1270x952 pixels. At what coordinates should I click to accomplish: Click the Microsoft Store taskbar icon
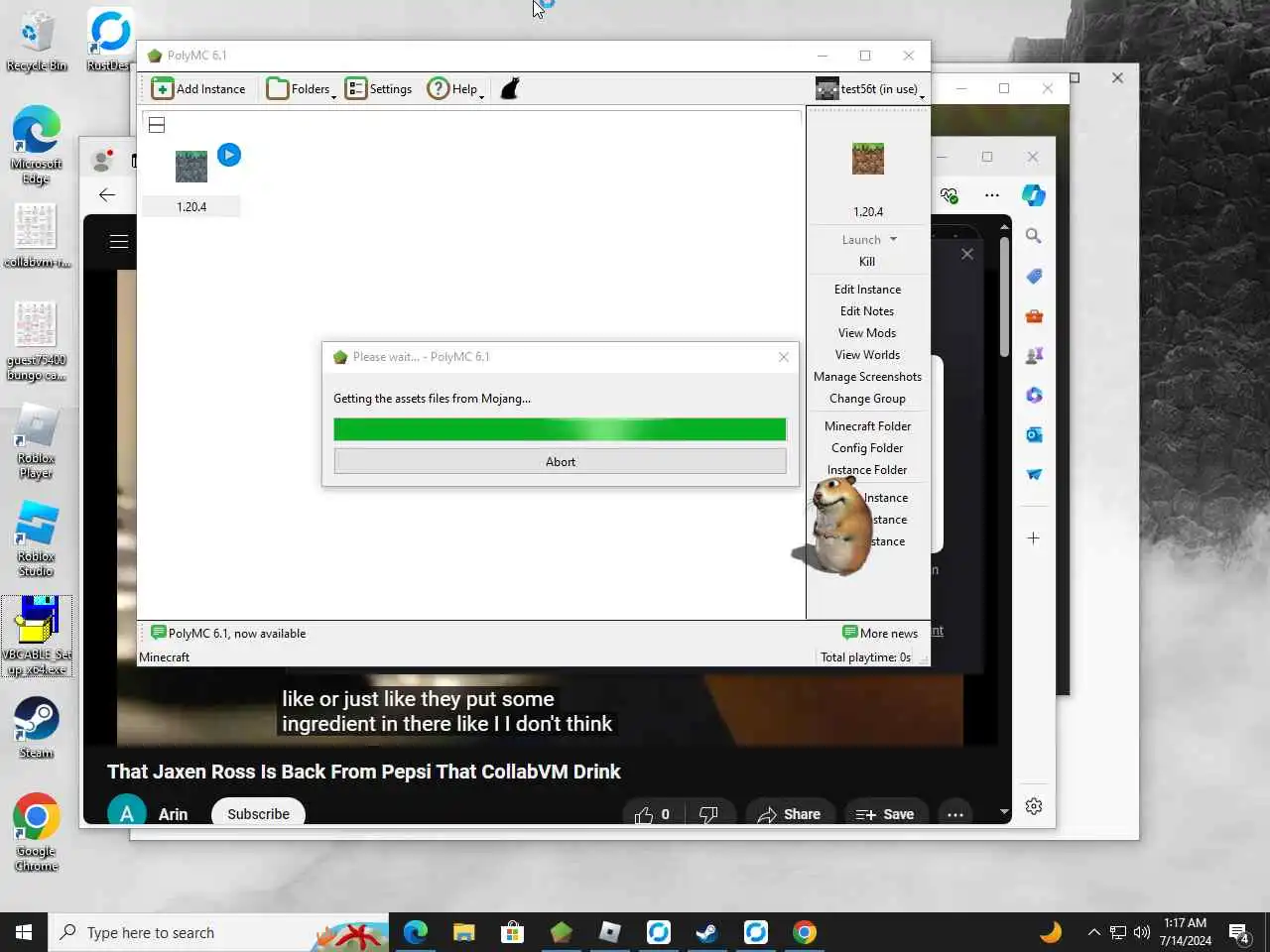click(x=512, y=932)
